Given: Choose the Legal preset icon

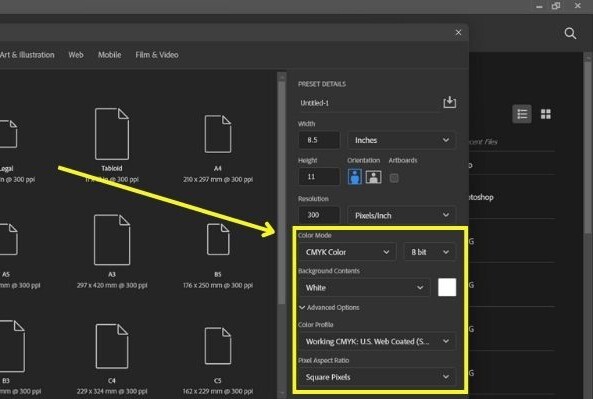Looking at the screenshot, I should pyautogui.click(x=8, y=134).
